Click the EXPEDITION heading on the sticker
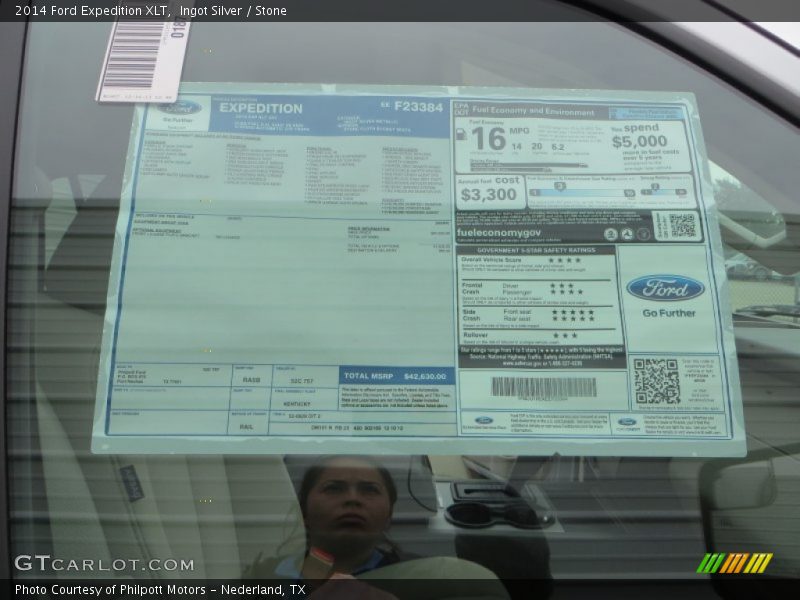This screenshot has width=800, height=600. (x=261, y=108)
